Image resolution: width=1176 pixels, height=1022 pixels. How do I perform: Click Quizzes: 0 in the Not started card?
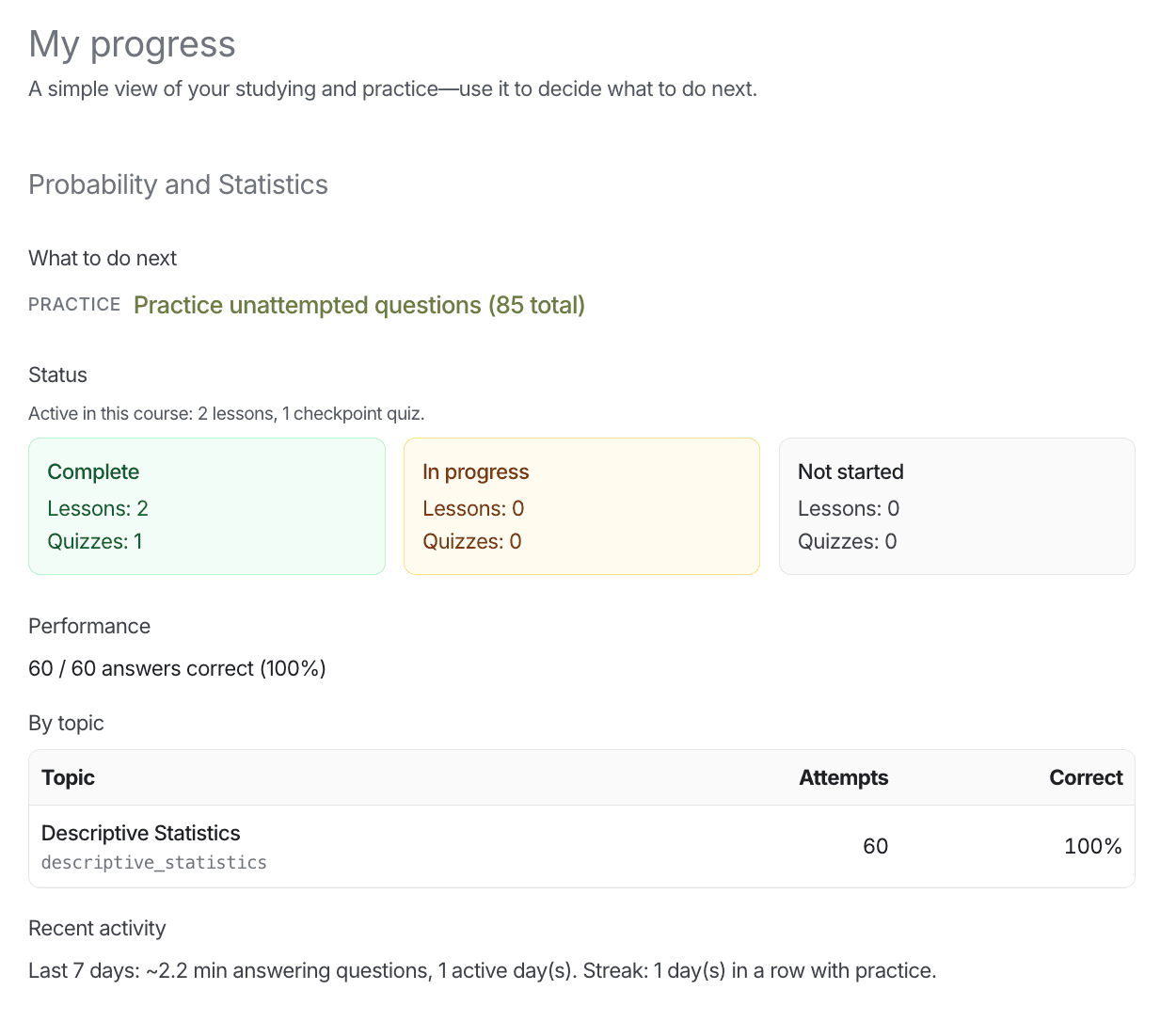[x=848, y=541]
